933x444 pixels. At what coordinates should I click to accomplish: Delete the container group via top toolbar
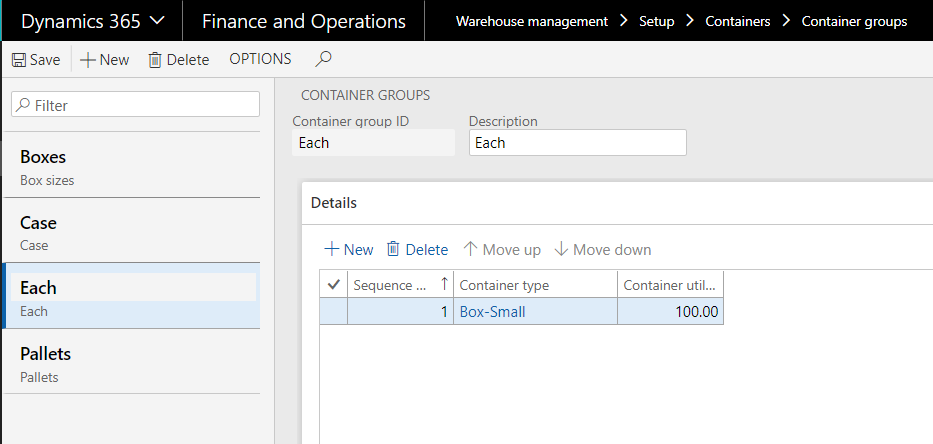pyautogui.click(x=179, y=60)
